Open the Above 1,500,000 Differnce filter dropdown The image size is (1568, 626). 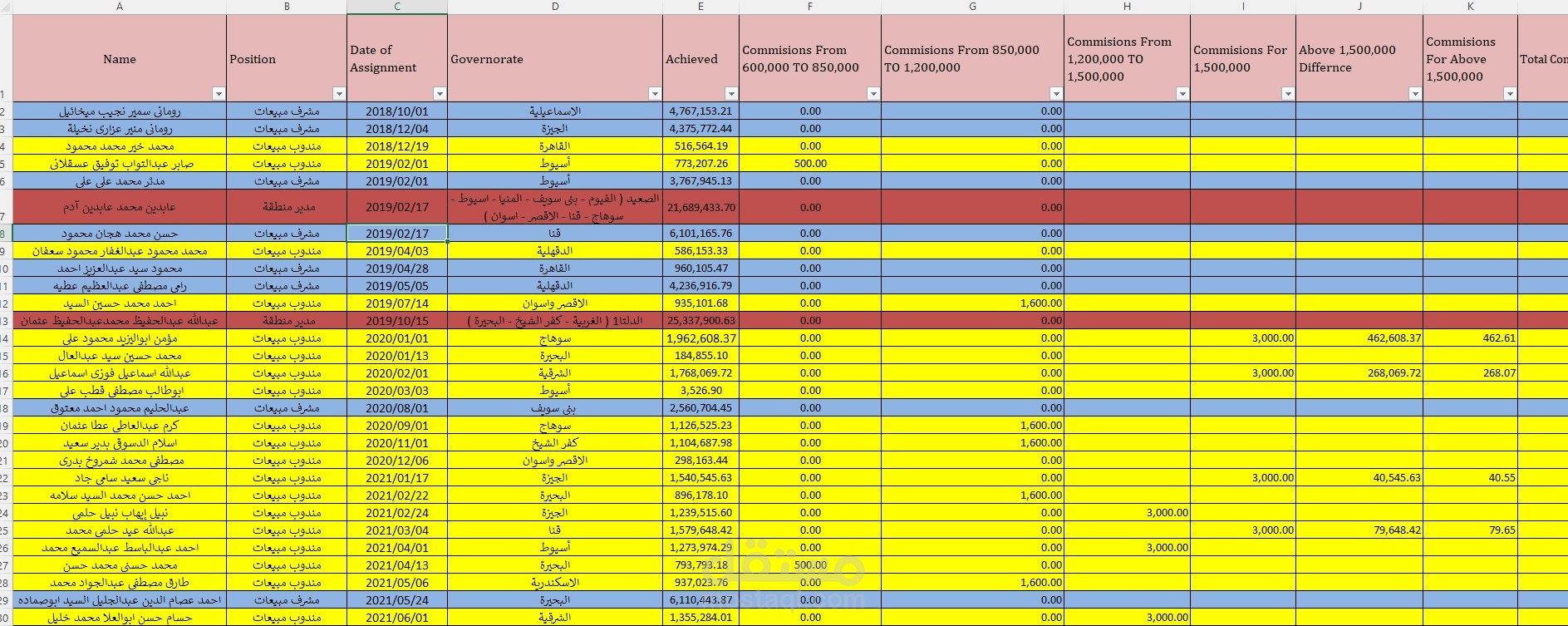coord(1415,94)
